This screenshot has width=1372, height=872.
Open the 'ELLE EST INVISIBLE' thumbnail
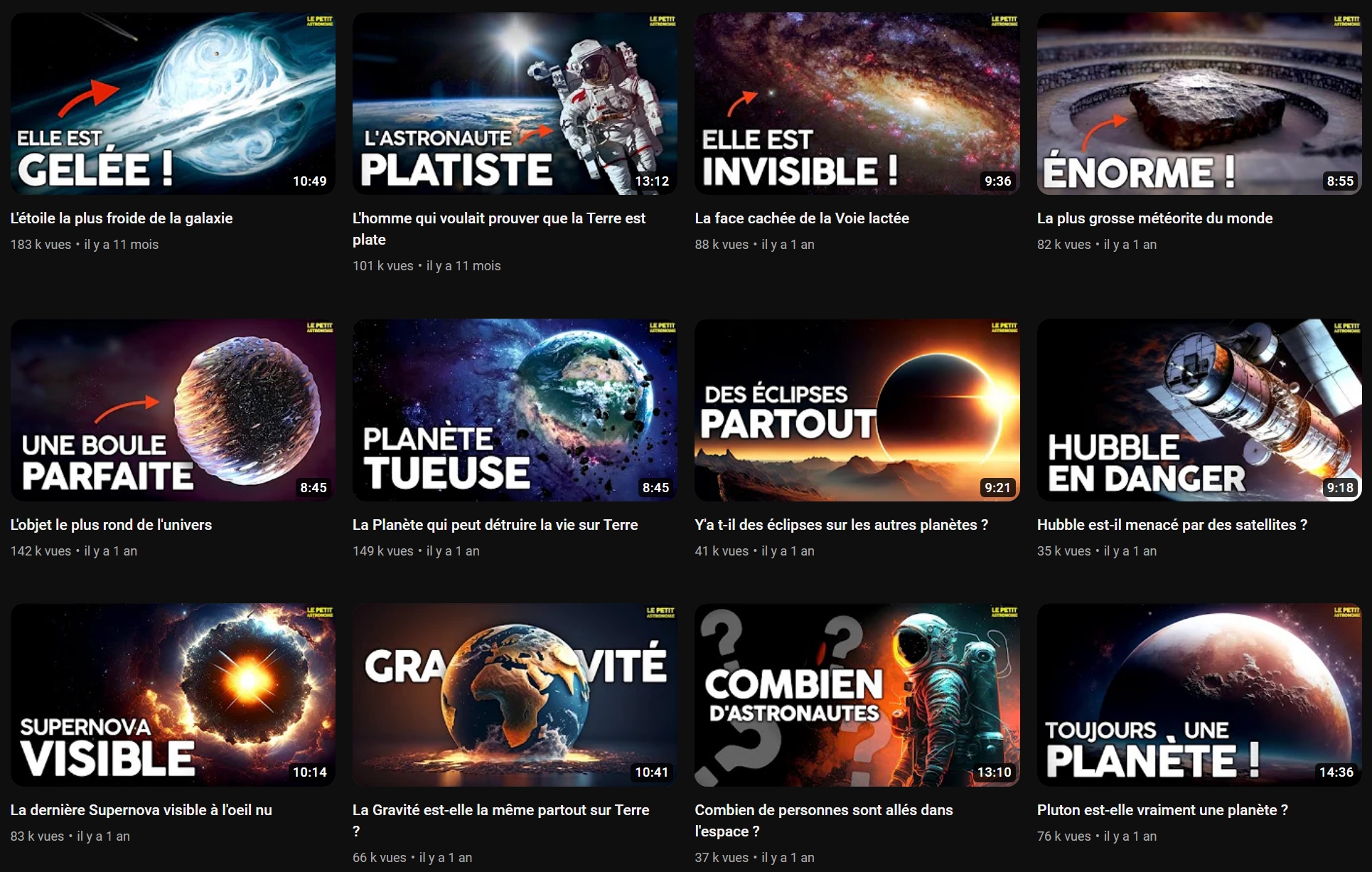coord(857,103)
